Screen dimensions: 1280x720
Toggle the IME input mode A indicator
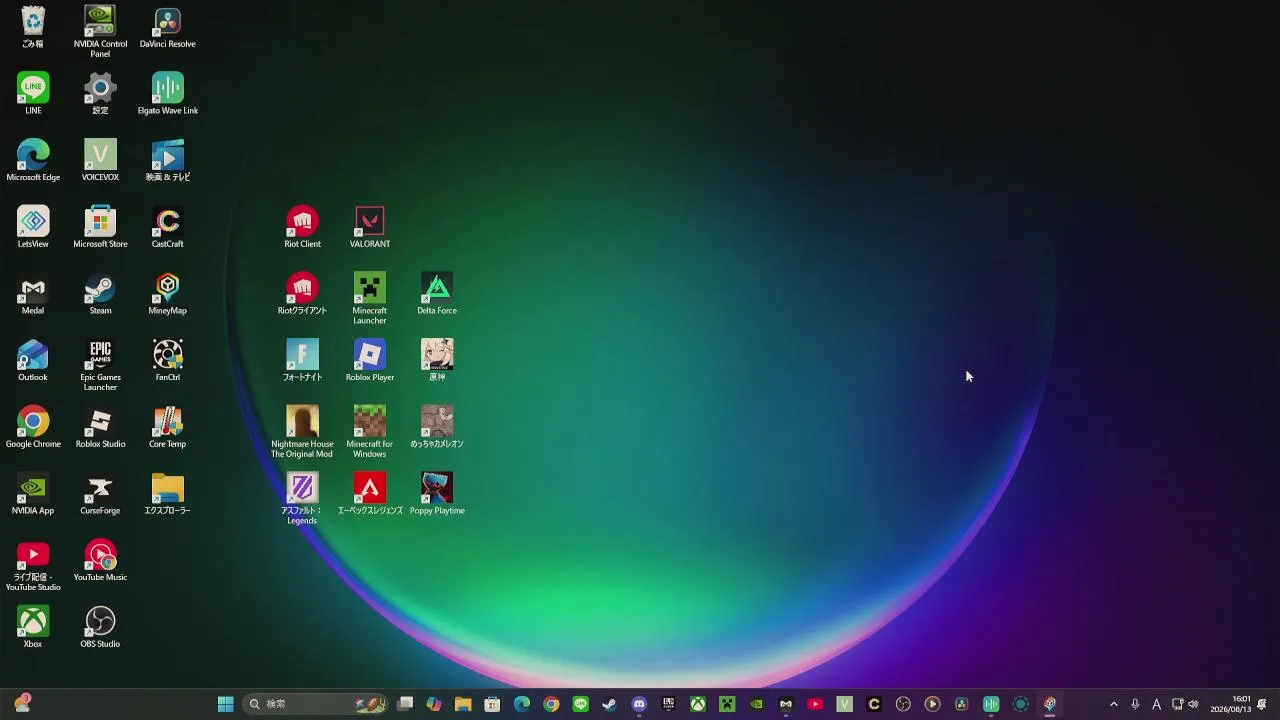(x=1157, y=704)
